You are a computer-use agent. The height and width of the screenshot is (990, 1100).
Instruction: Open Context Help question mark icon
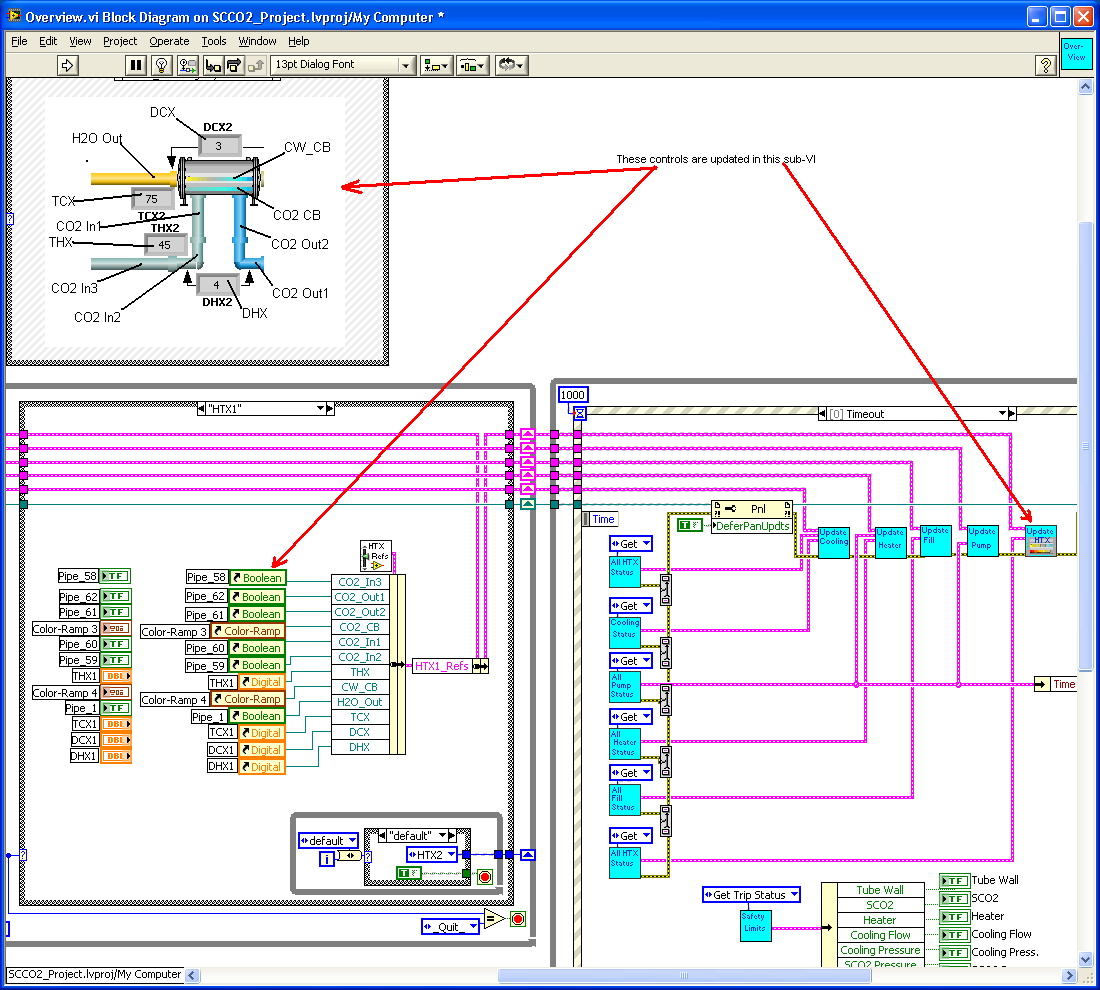click(x=1046, y=65)
